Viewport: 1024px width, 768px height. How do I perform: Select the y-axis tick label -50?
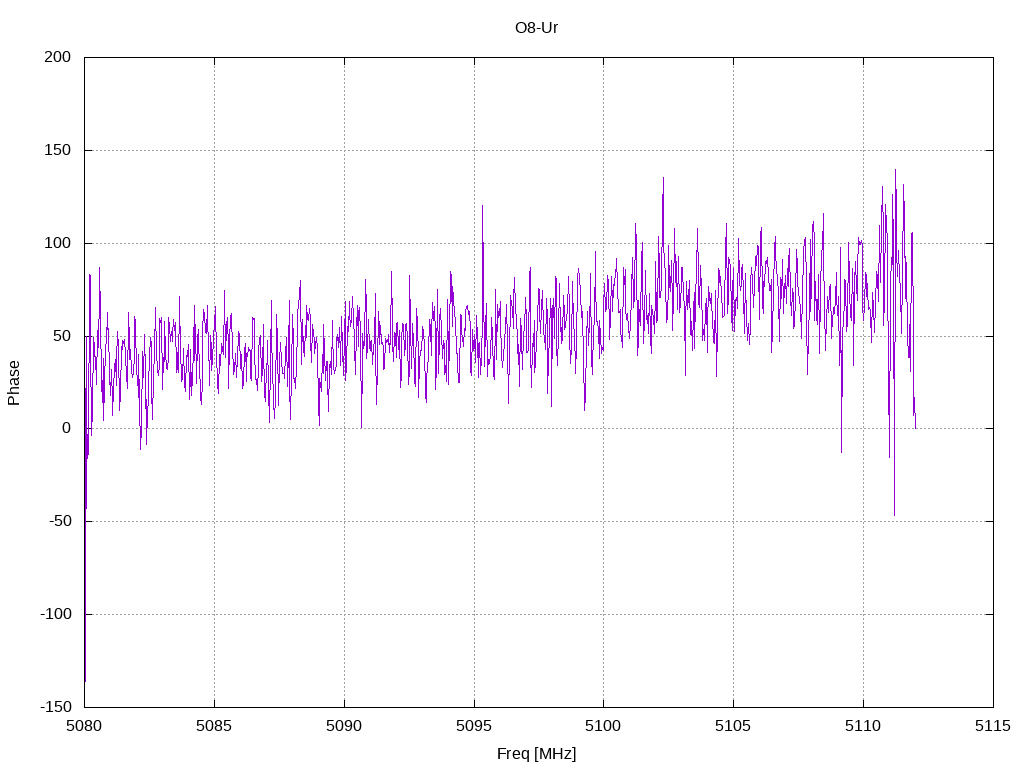point(60,521)
